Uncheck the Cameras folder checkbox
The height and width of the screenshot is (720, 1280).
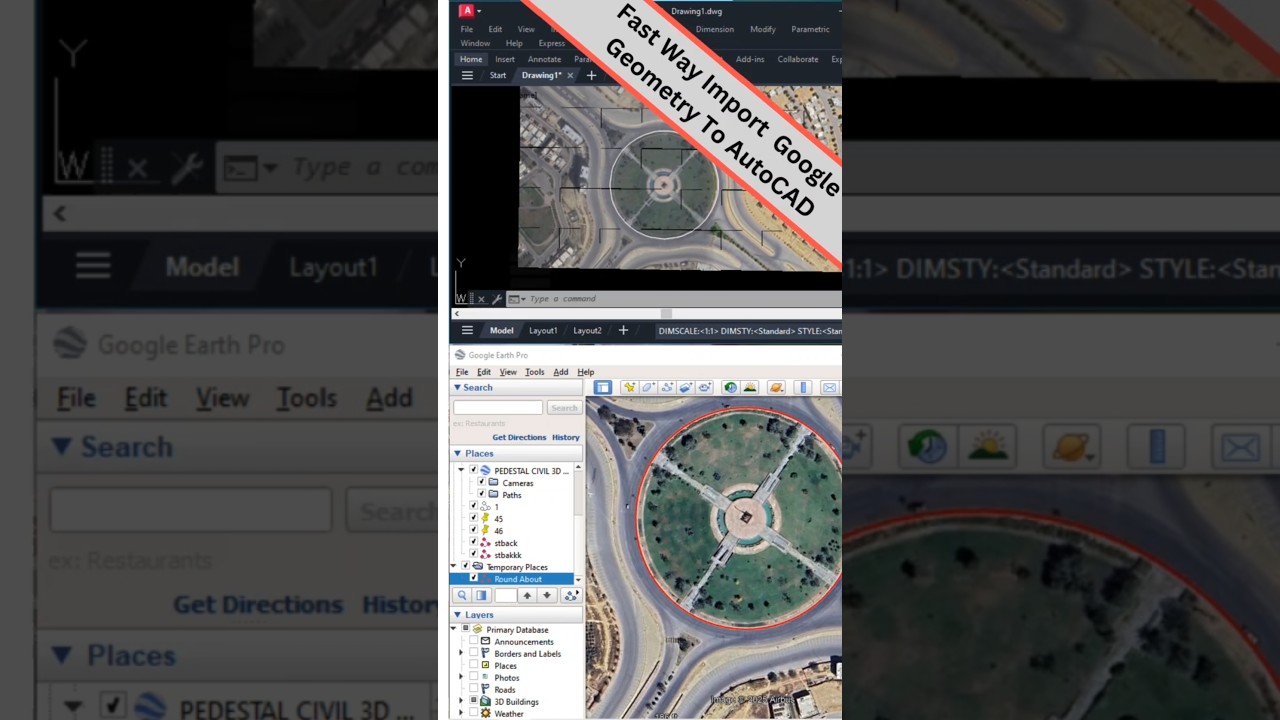pos(481,482)
